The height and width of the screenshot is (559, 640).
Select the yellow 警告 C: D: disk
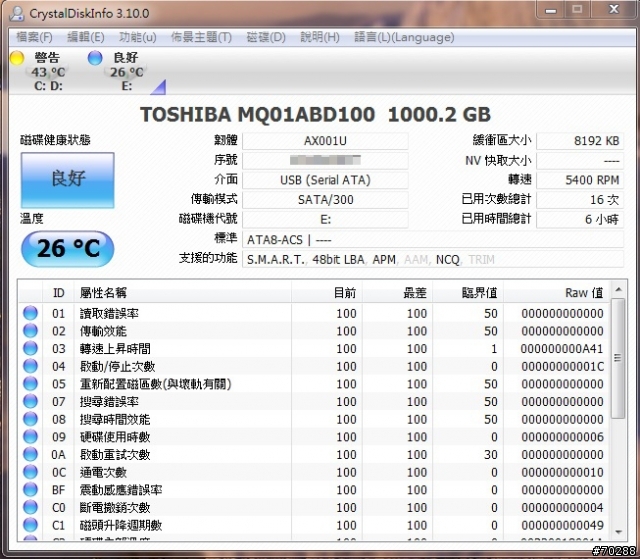point(39,71)
